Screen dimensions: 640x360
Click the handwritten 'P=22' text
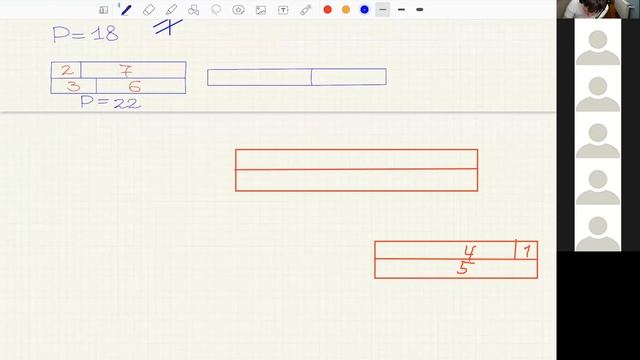pyautogui.click(x=111, y=102)
